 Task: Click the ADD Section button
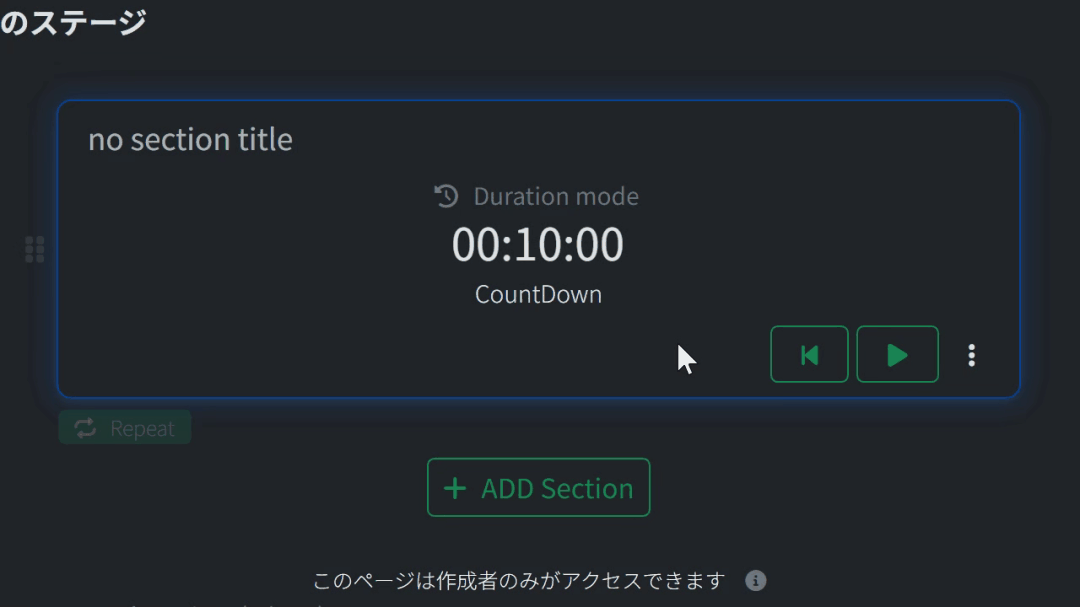click(538, 487)
